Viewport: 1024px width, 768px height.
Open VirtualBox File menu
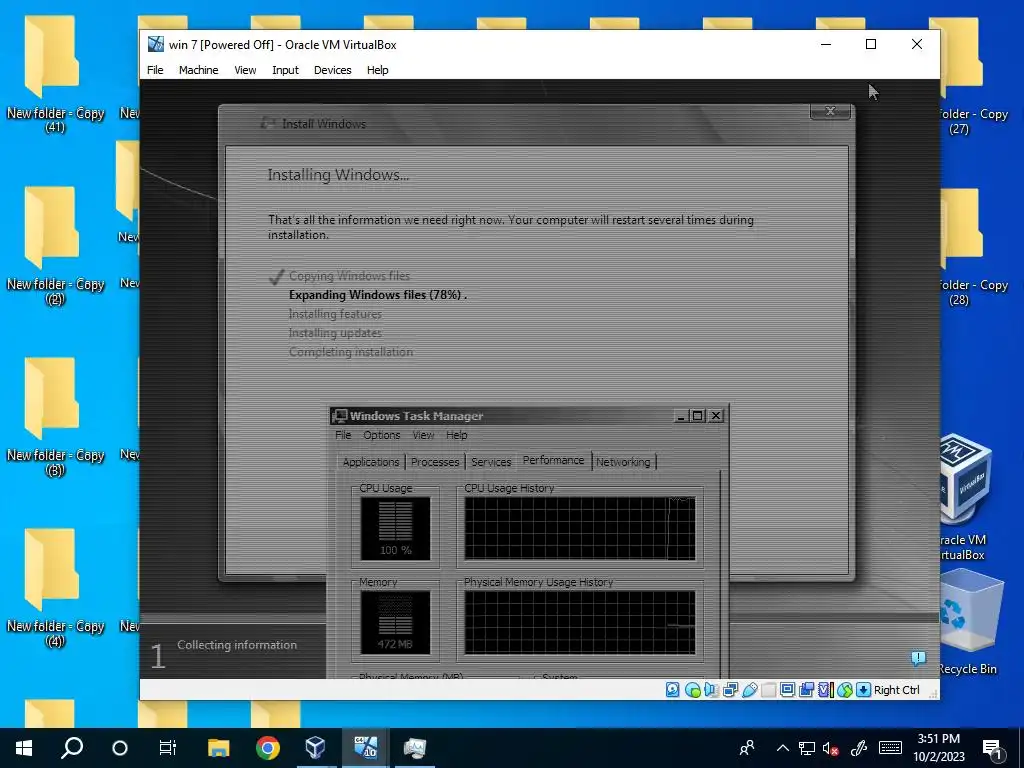(x=155, y=70)
